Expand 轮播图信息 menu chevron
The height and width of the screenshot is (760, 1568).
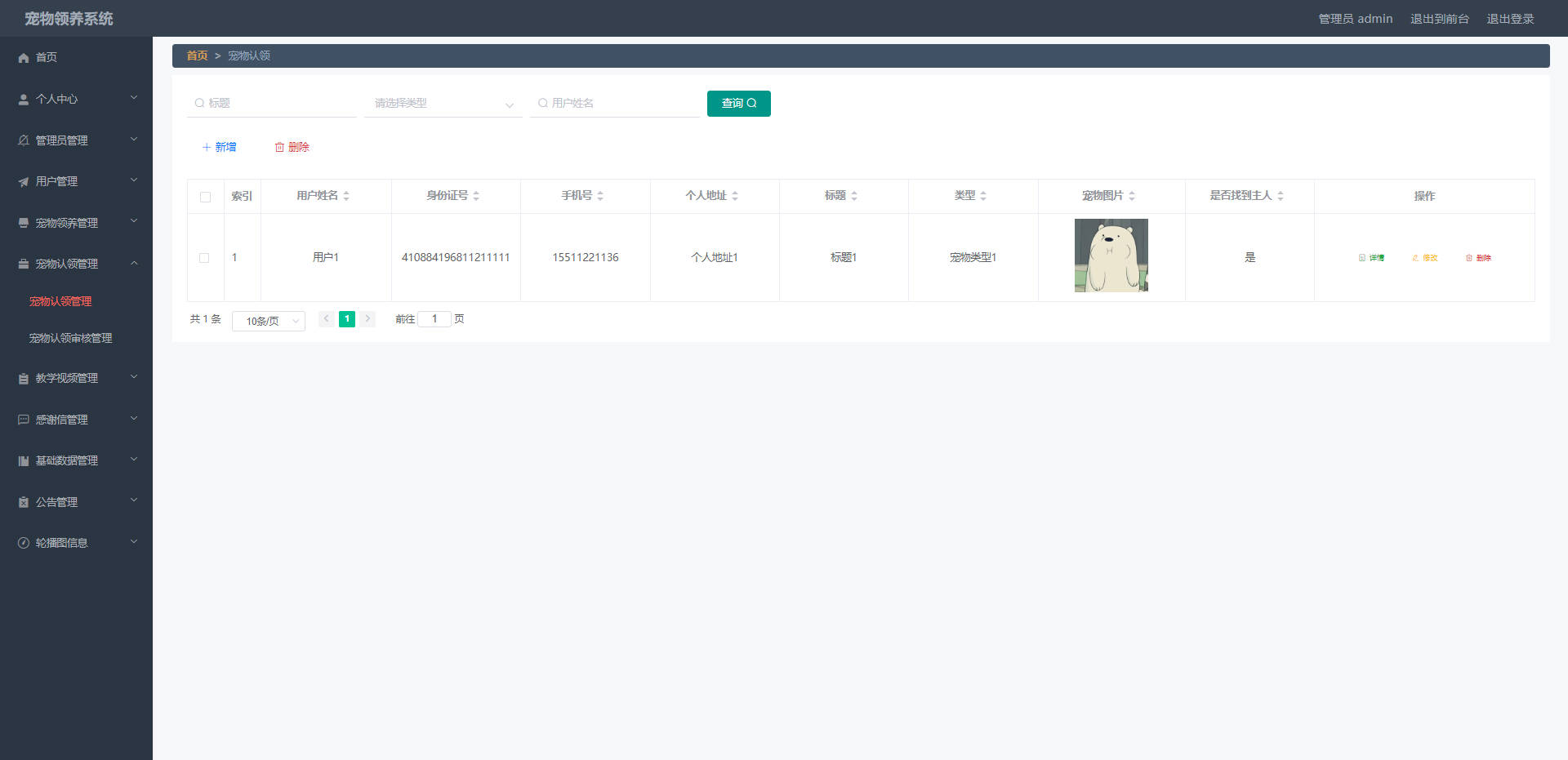pos(134,542)
